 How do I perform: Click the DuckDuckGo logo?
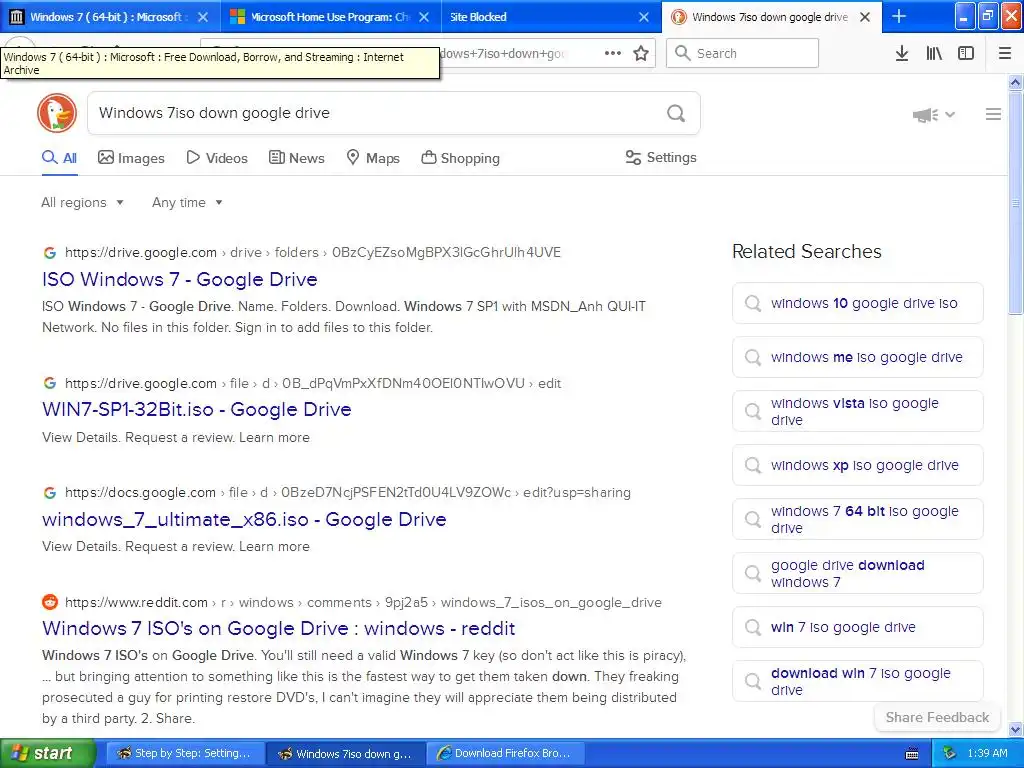[x=57, y=113]
